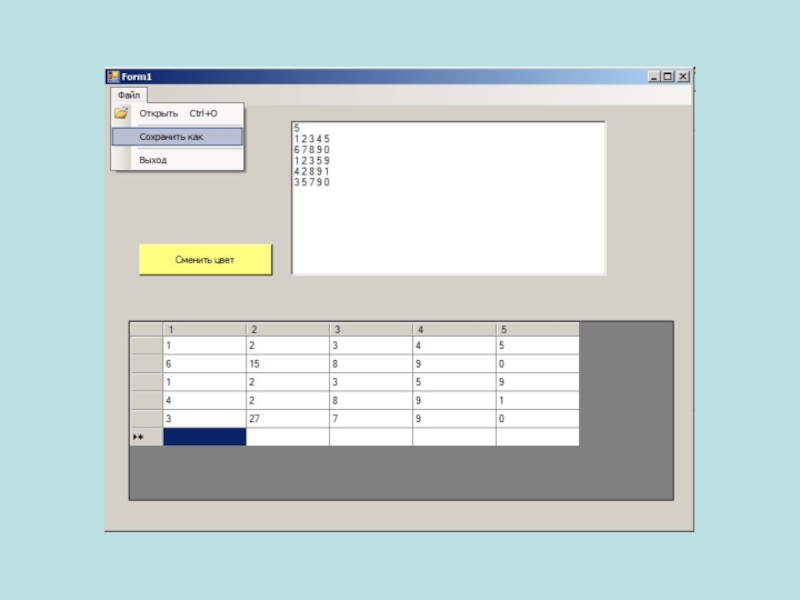Click the cell containing 27
The width and height of the screenshot is (800, 600).
(287, 419)
